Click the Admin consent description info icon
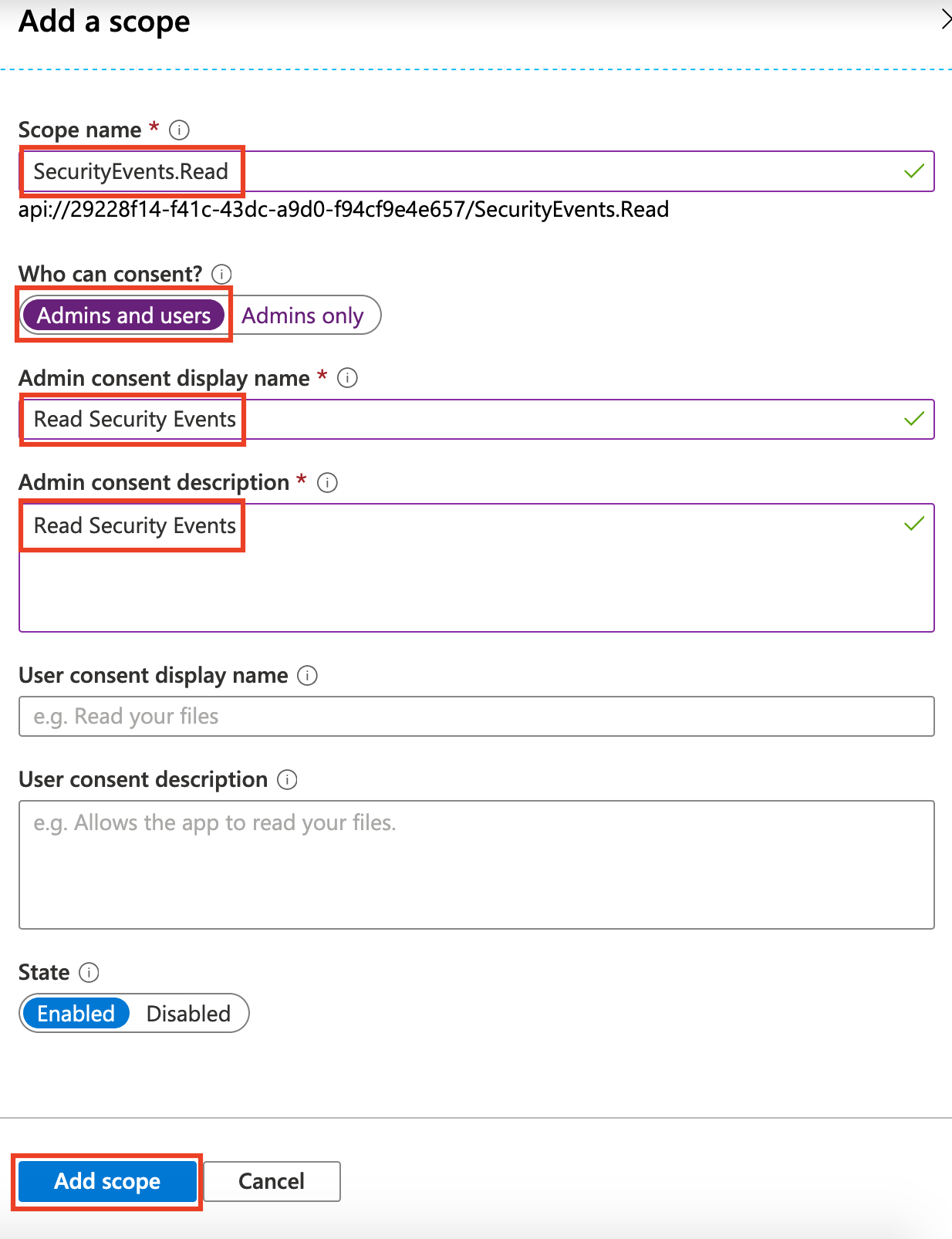 pyautogui.click(x=328, y=483)
